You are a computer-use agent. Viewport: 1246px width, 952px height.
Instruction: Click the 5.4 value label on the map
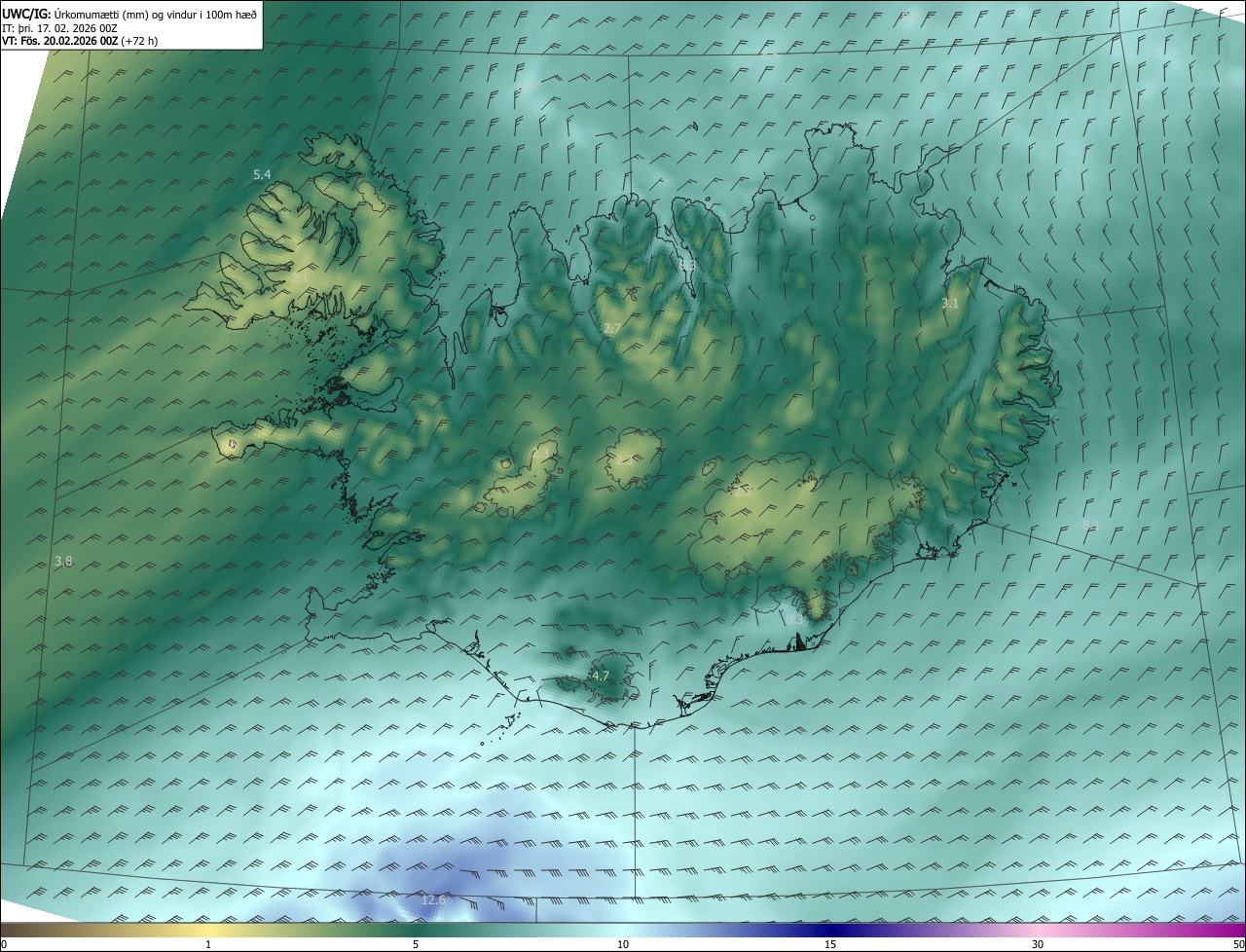tap(262, 174)
